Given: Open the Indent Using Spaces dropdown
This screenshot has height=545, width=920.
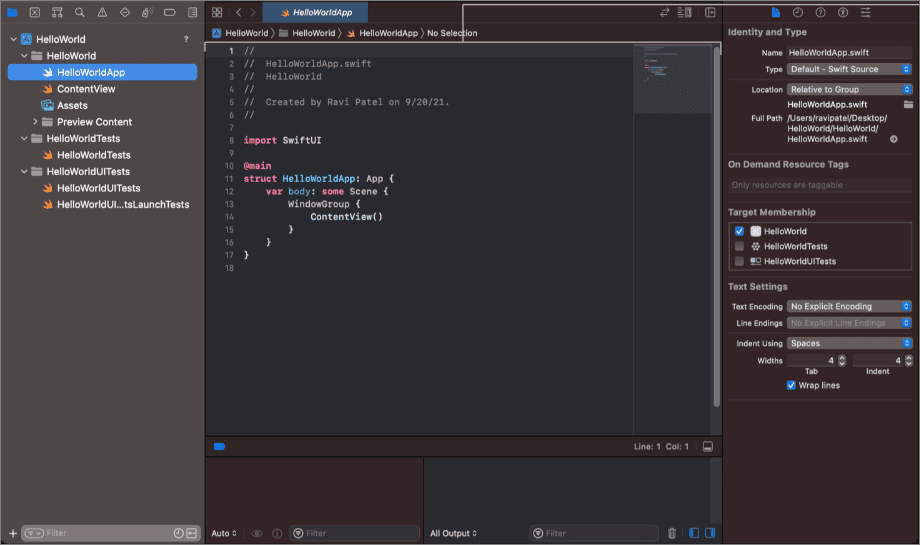Looking at the screenshot, I should coord(849,343).
